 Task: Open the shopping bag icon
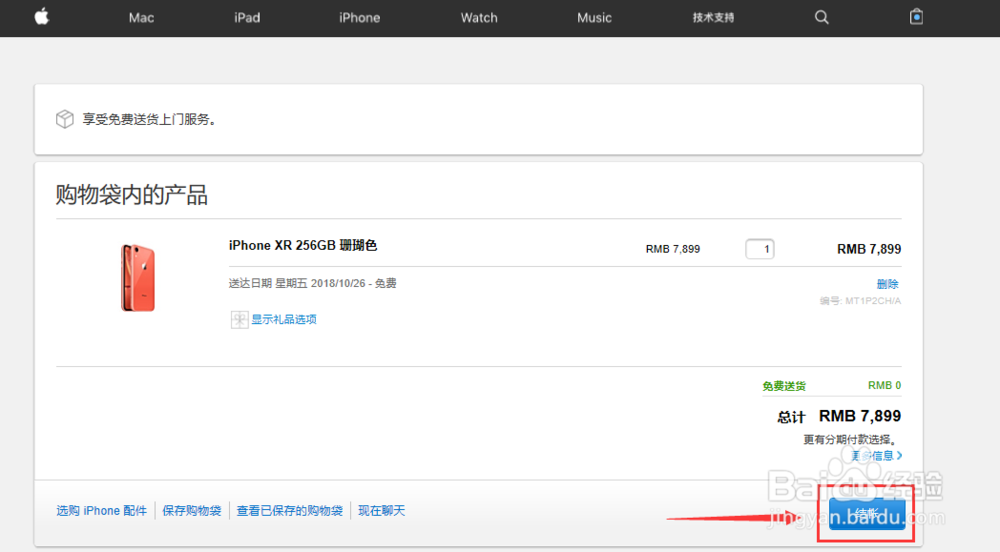click(916, 17)
